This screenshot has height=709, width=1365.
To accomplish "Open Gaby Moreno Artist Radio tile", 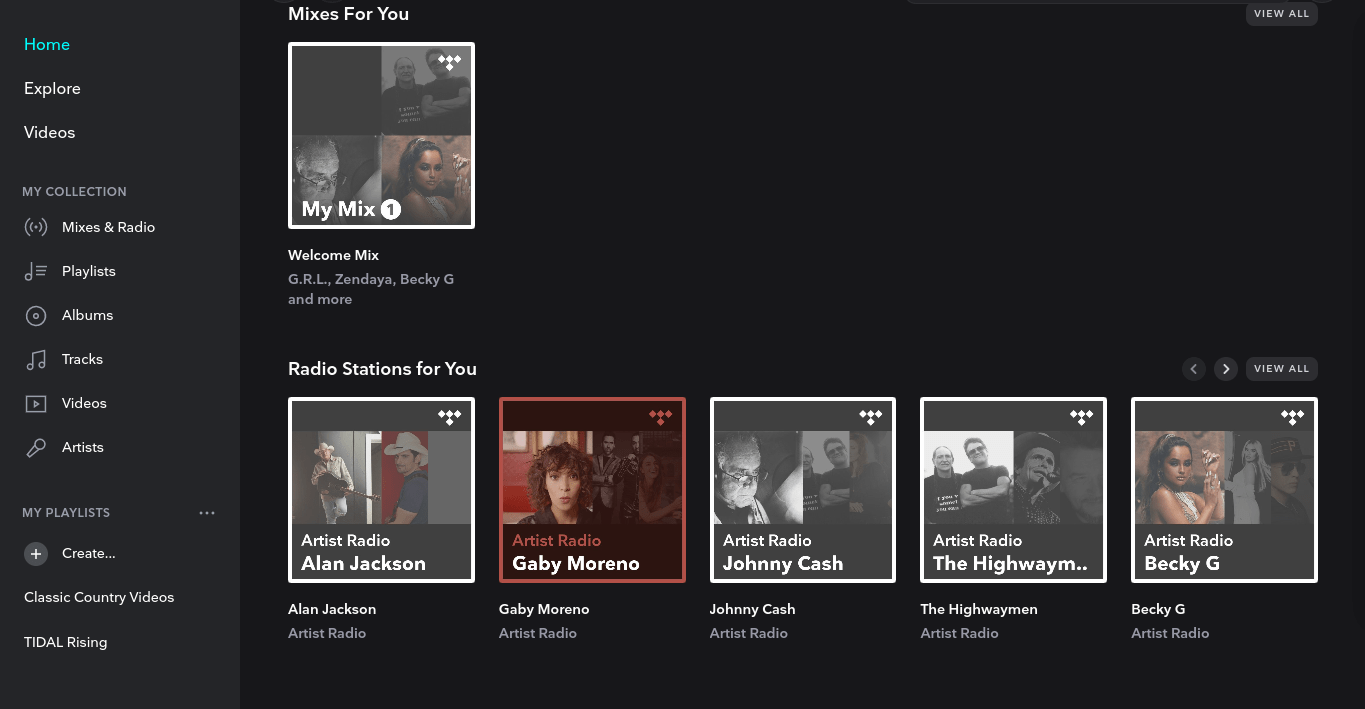I will (592, 489).
